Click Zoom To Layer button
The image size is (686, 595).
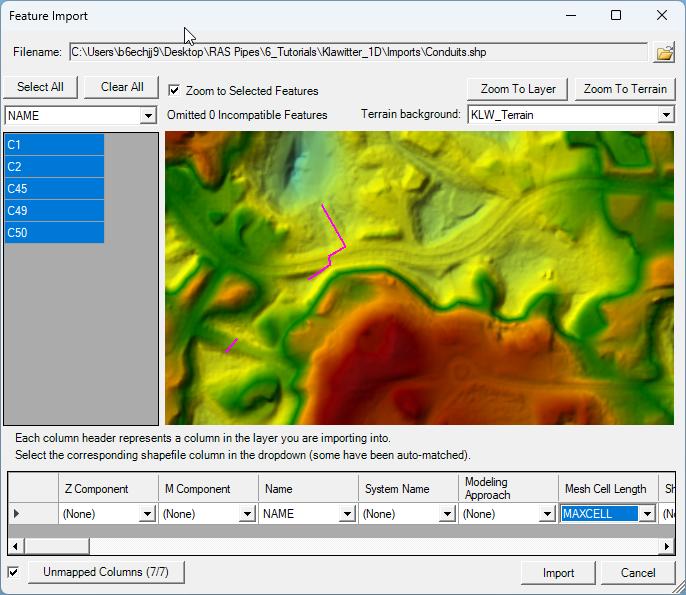tap(517, 89)
